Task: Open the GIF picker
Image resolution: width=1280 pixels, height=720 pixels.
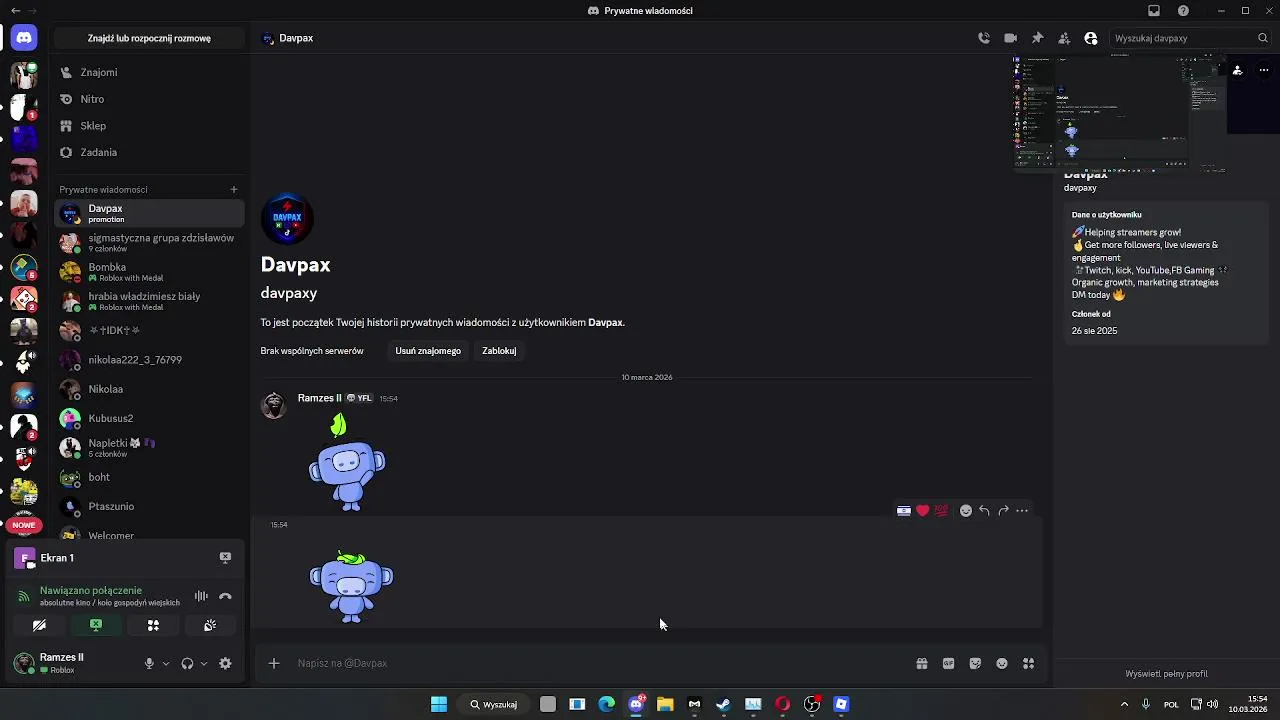Action: coord(948,663)
